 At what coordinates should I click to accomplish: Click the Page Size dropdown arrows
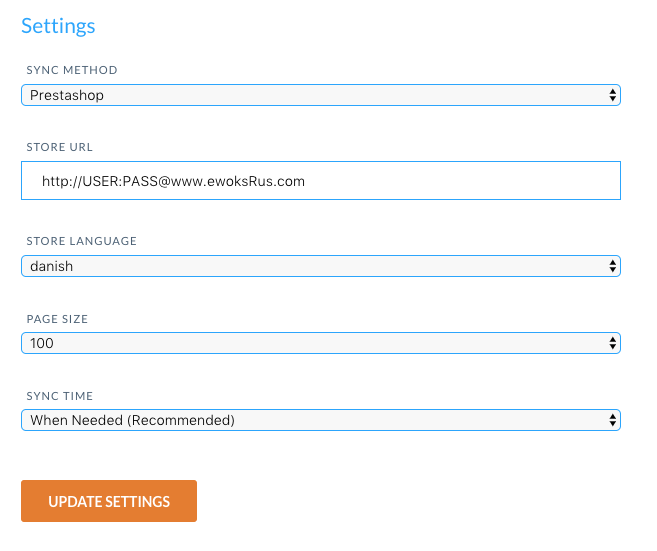coord(612,343)
